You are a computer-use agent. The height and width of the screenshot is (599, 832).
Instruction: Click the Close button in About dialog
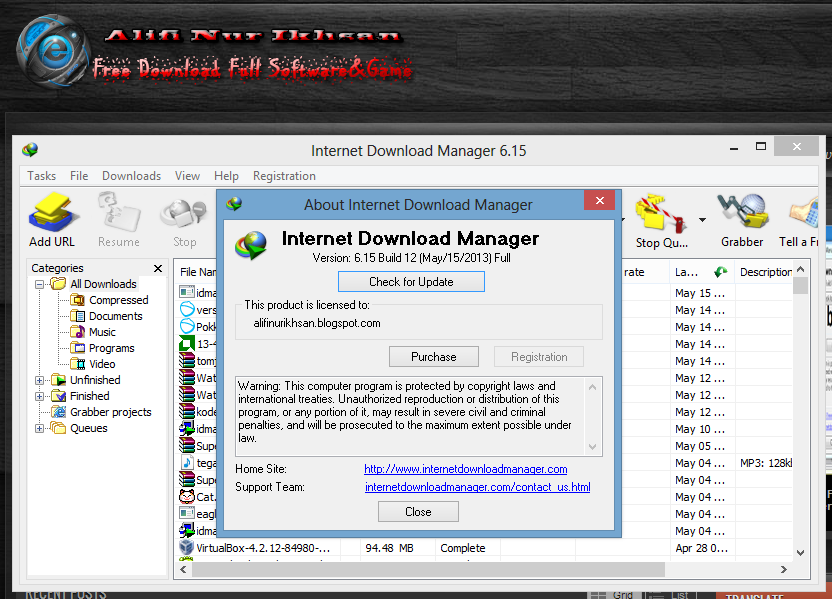418,512
